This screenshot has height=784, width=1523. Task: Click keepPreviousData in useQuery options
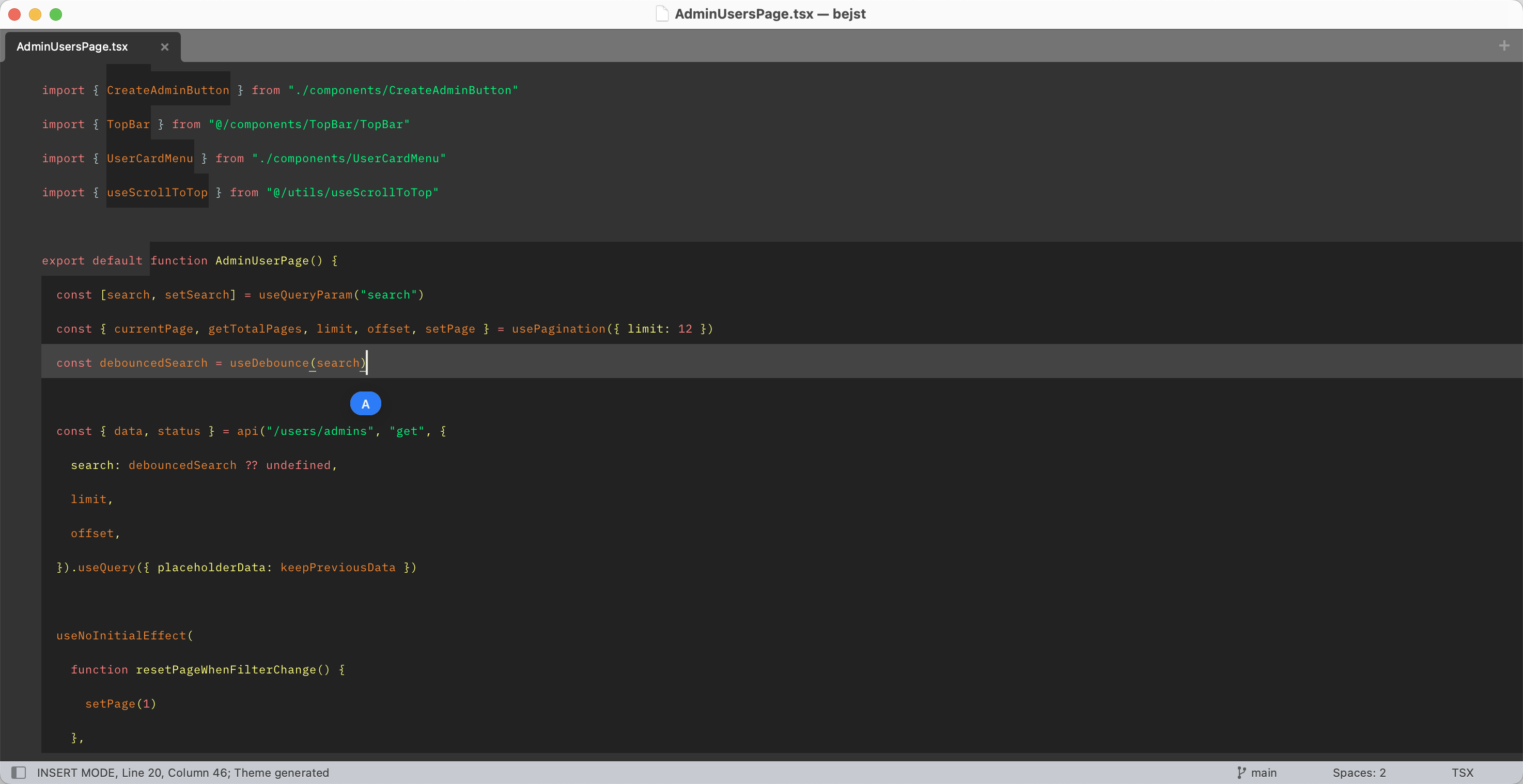(338, 568)
